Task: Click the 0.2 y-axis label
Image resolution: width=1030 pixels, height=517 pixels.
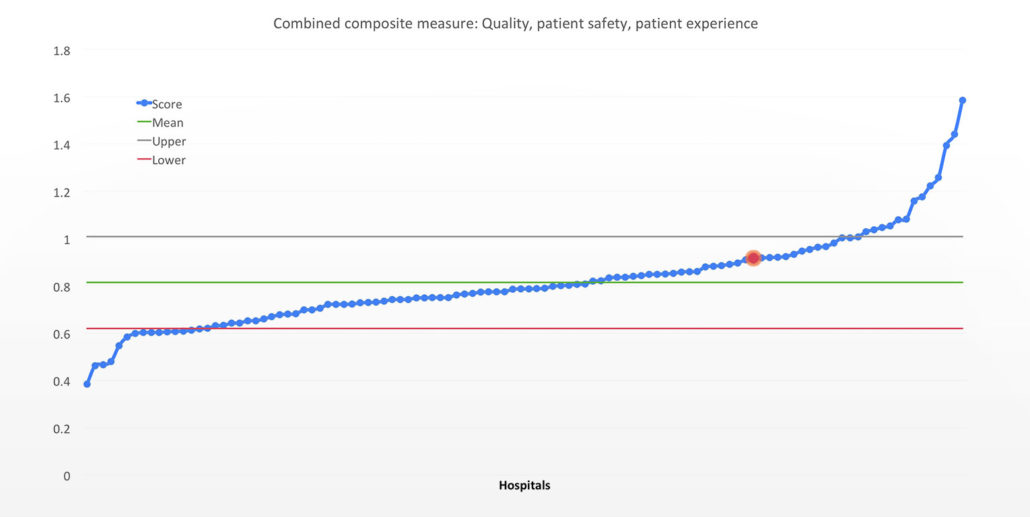Action: (x=62, y=428)
